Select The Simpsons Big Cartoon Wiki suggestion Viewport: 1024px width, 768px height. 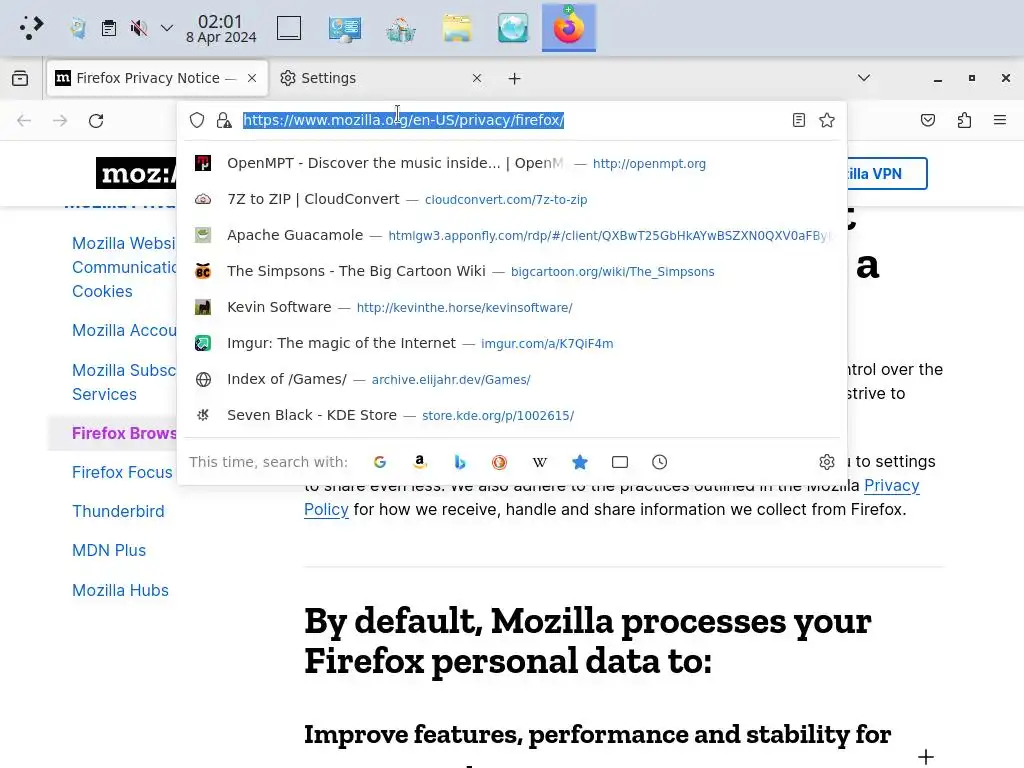(512, 271)
